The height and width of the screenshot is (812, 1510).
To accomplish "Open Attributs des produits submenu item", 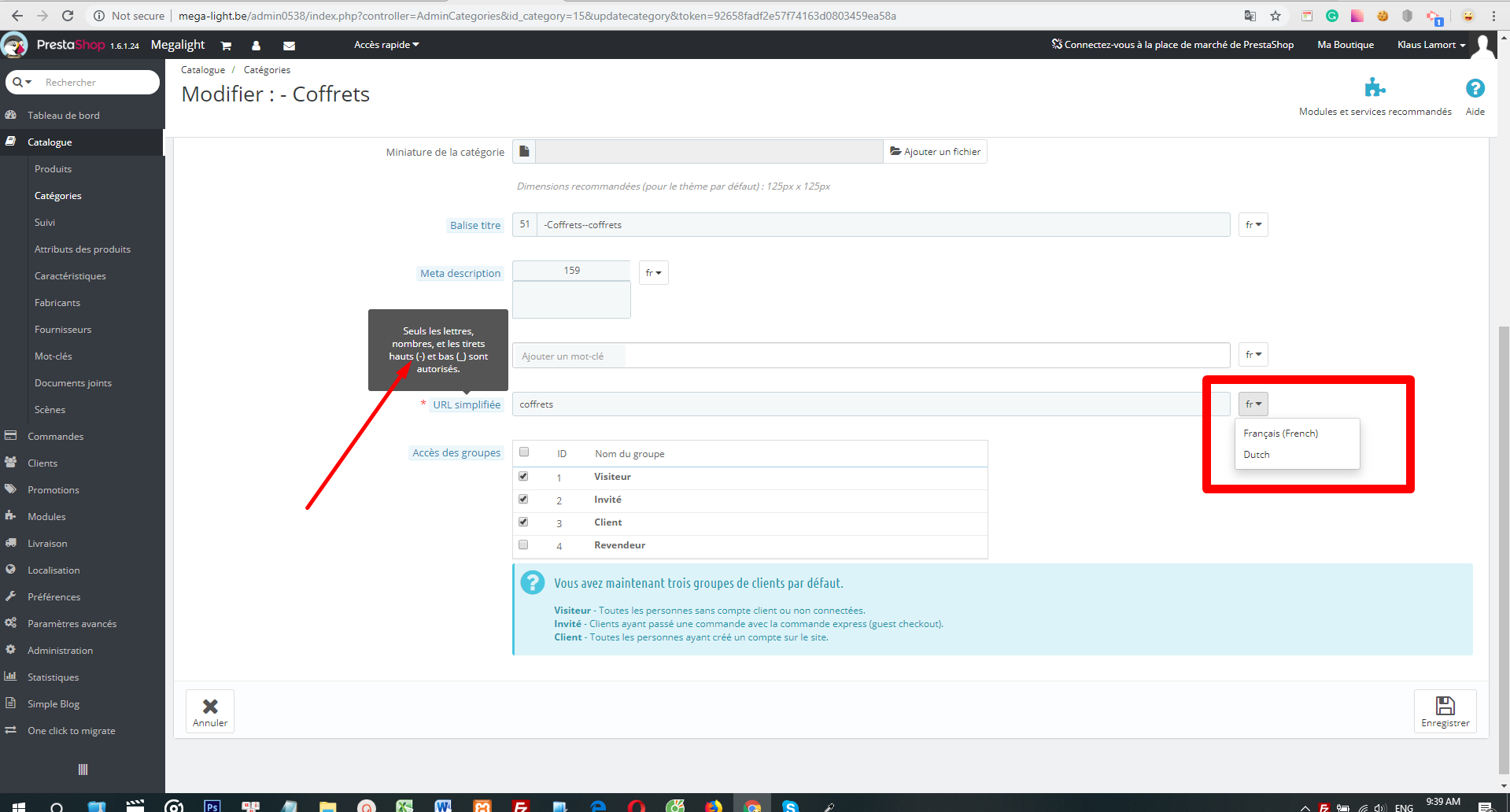I will (x=82, y=249).
